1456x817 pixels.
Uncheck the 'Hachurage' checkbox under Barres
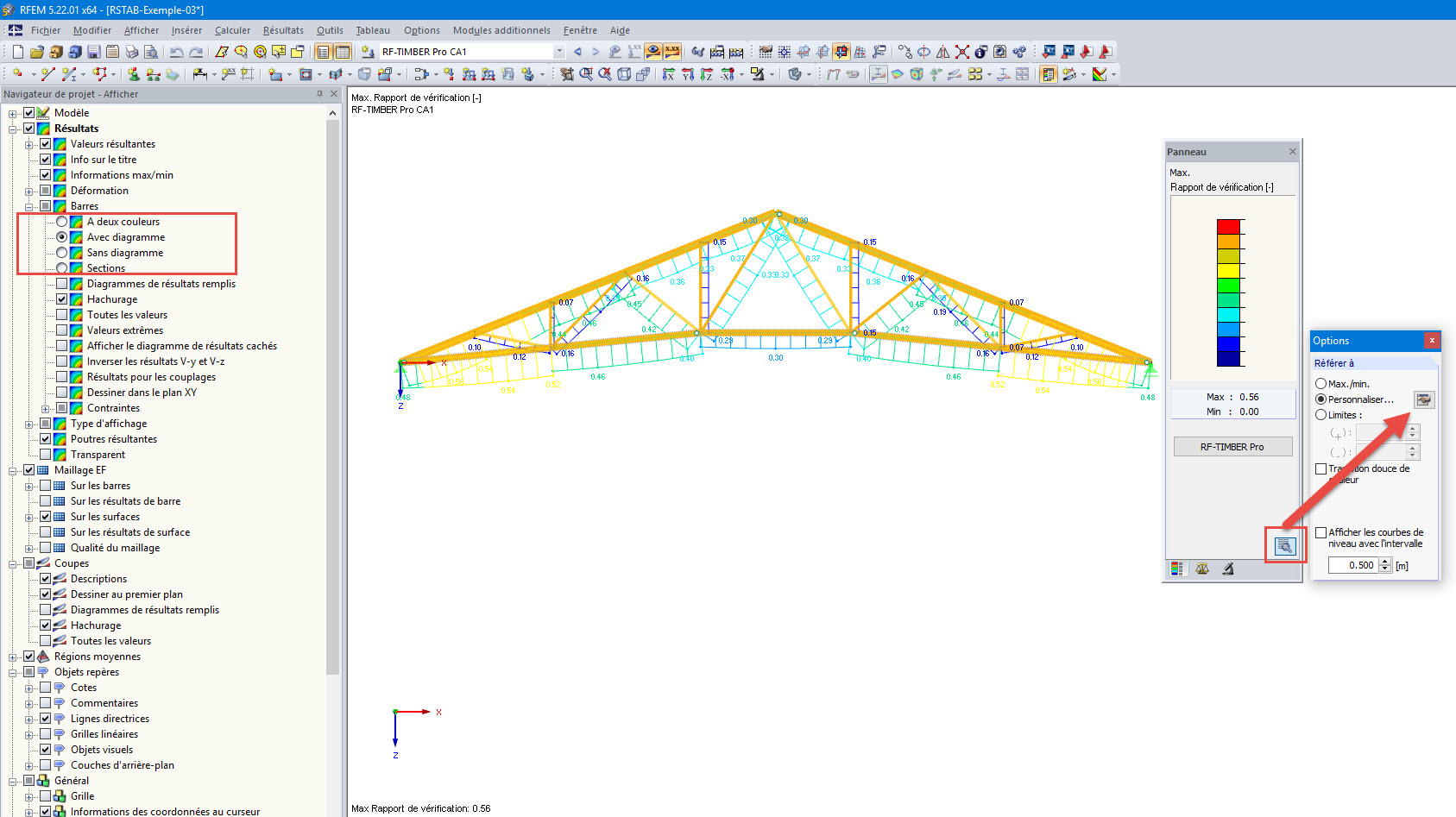(x=62, y=299)
